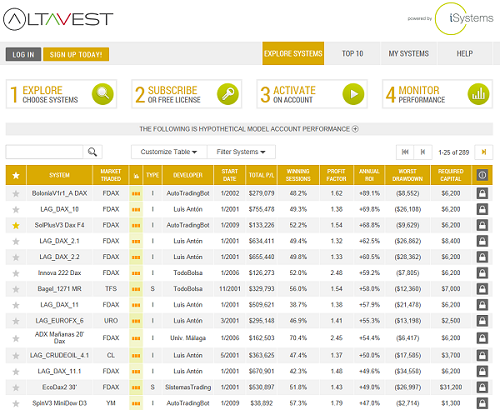Screen dimensions: 500x410
Task: Click lock icon for LAG_DAX_11.1 row
Action: 482,371
